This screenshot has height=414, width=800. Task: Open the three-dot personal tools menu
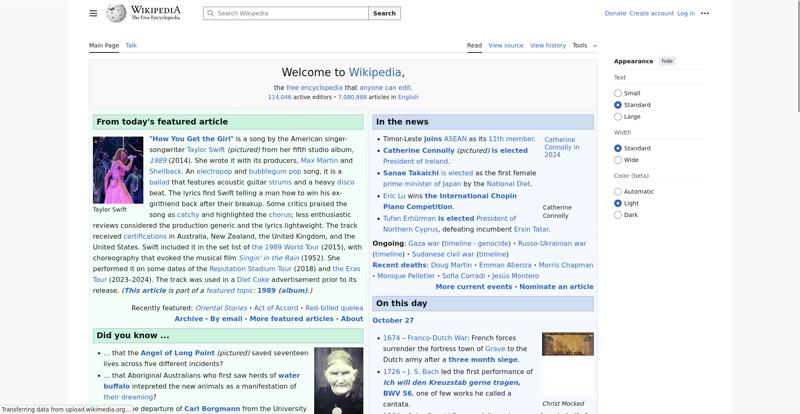pyautogui.click(x=705, y=13)
